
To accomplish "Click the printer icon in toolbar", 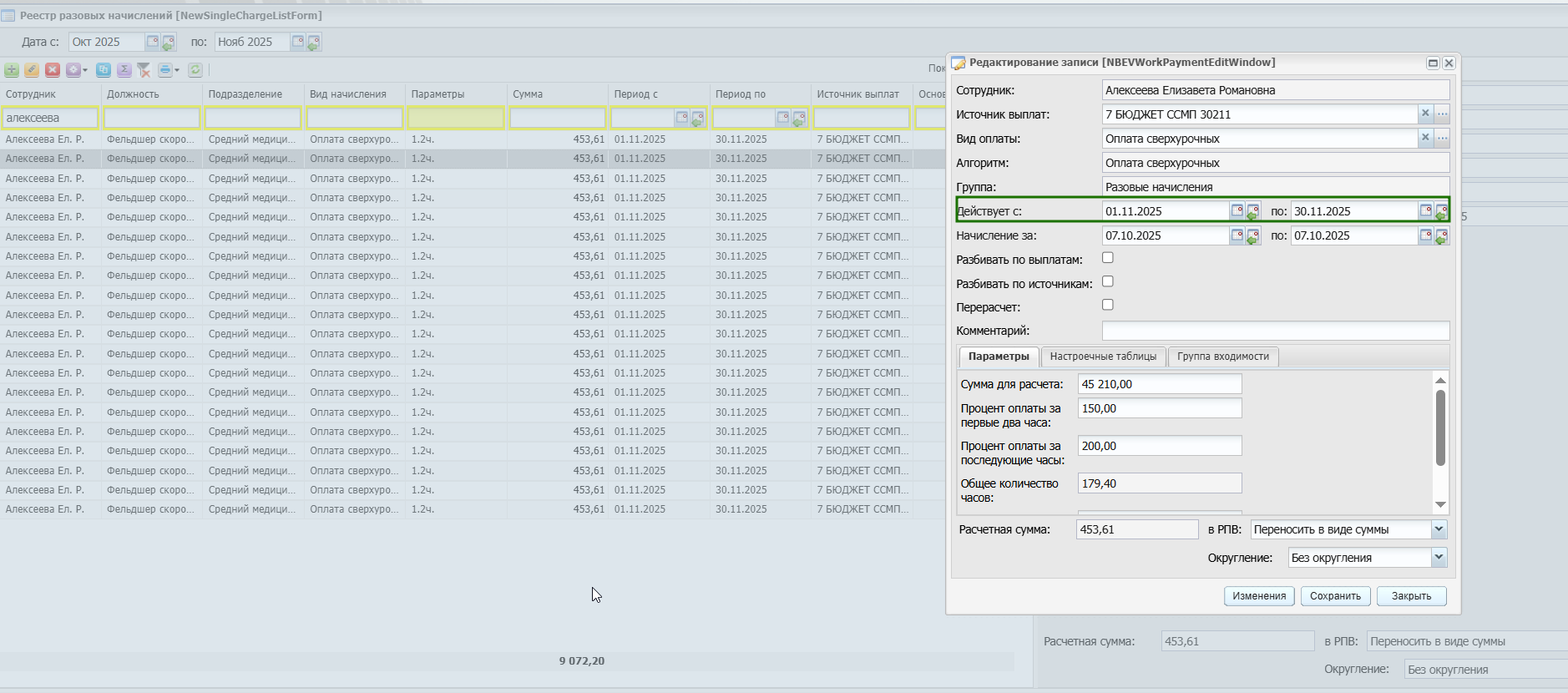I will [x=164, y=70].
